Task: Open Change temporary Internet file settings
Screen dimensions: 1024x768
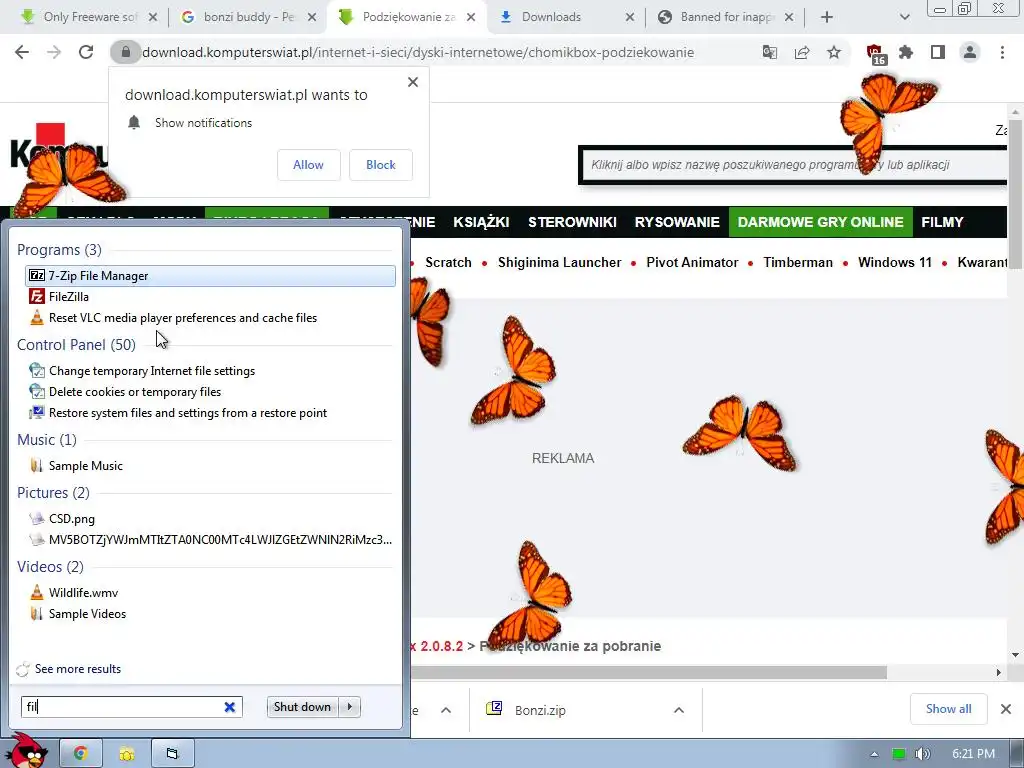Action: pos(210,370)
